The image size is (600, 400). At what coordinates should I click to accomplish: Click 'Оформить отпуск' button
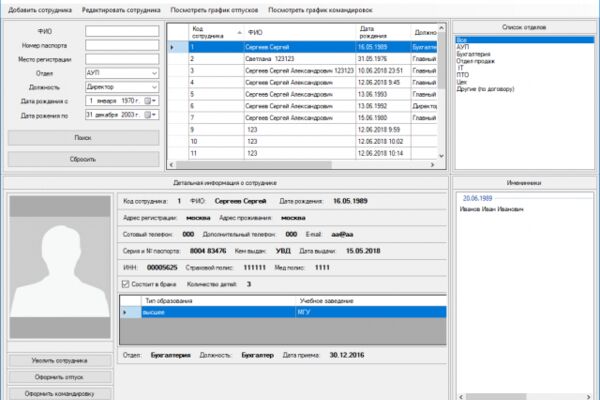(x=60, y=377)
